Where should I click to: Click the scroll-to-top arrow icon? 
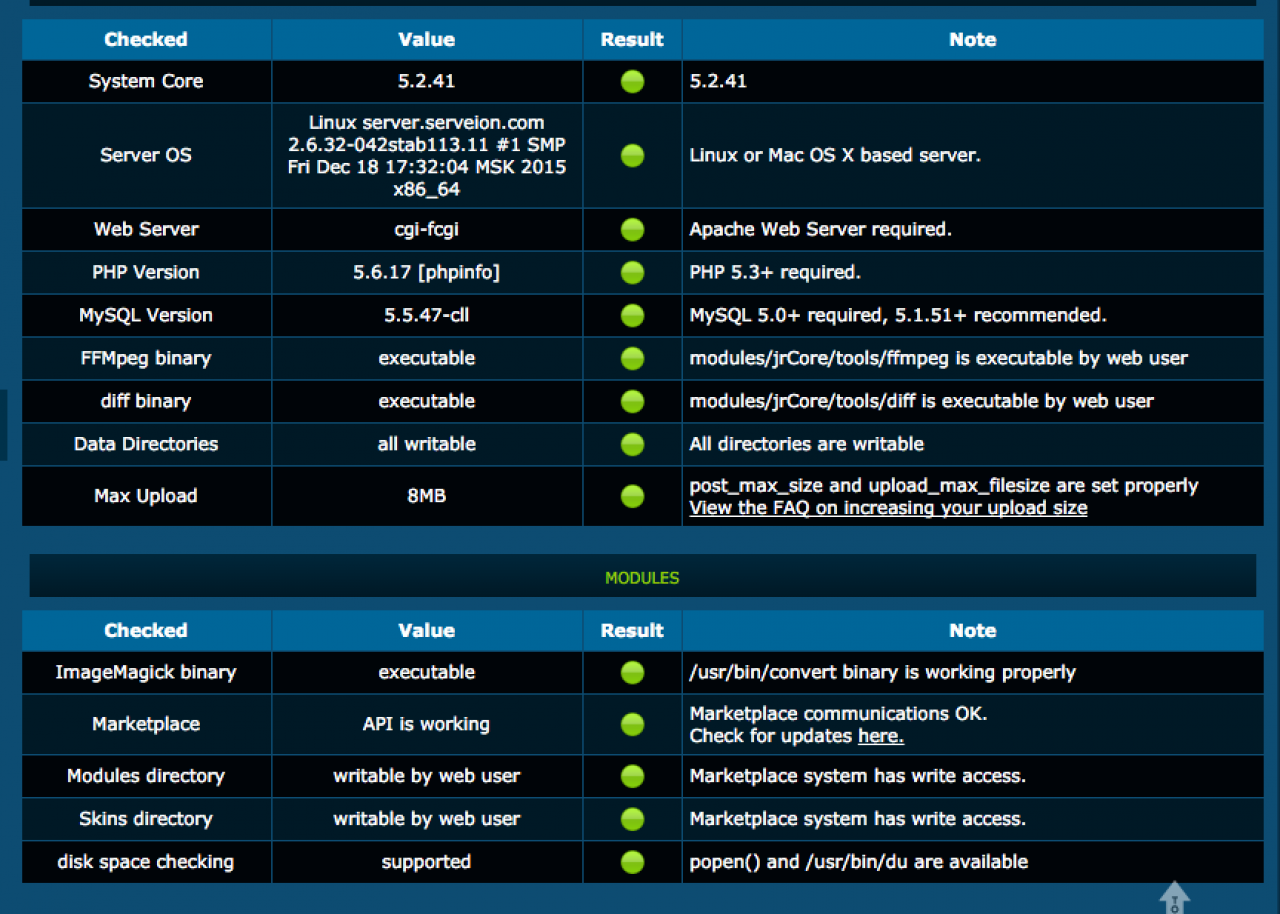click(x=1174, y=897)
